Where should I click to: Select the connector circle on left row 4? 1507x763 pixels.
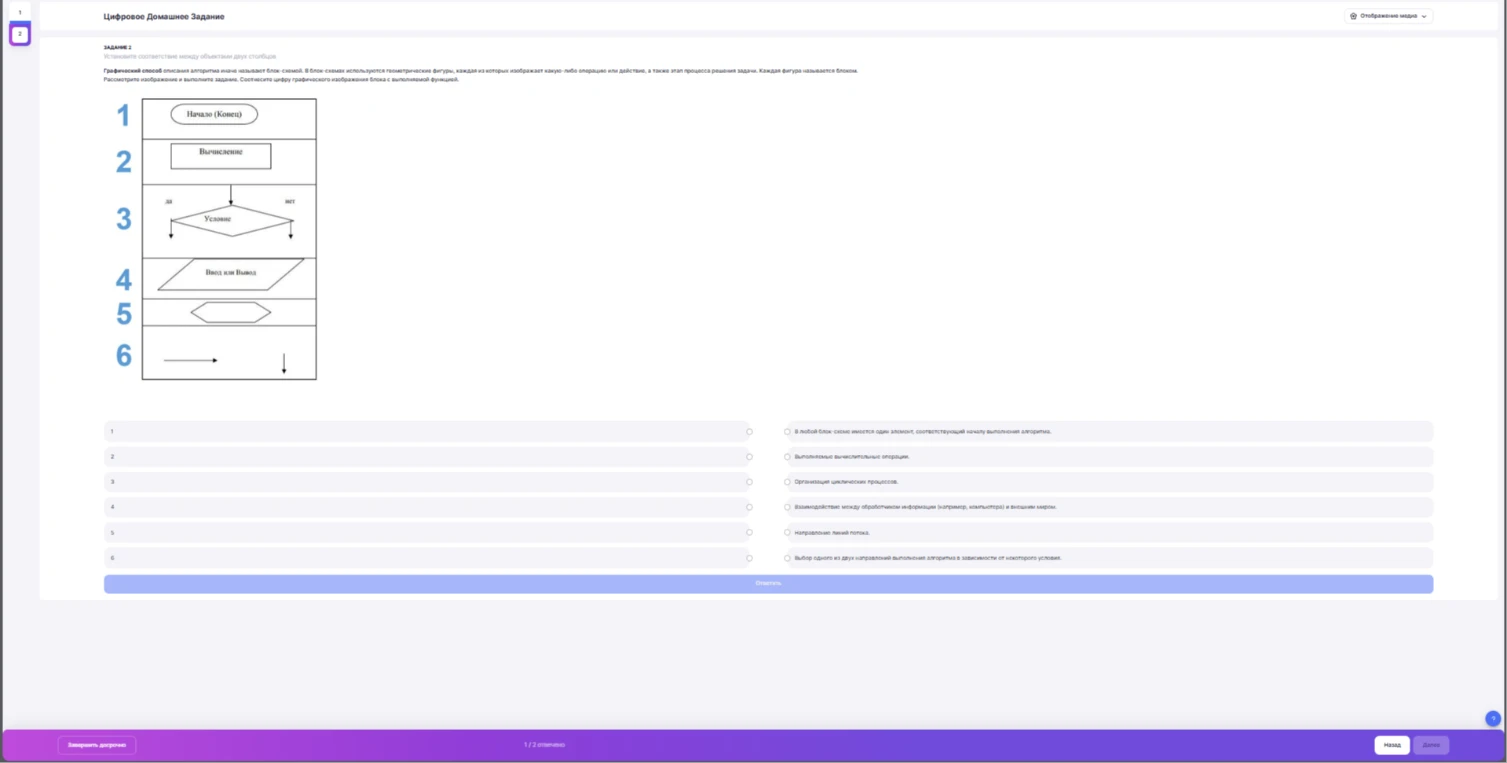click(749, 507)
